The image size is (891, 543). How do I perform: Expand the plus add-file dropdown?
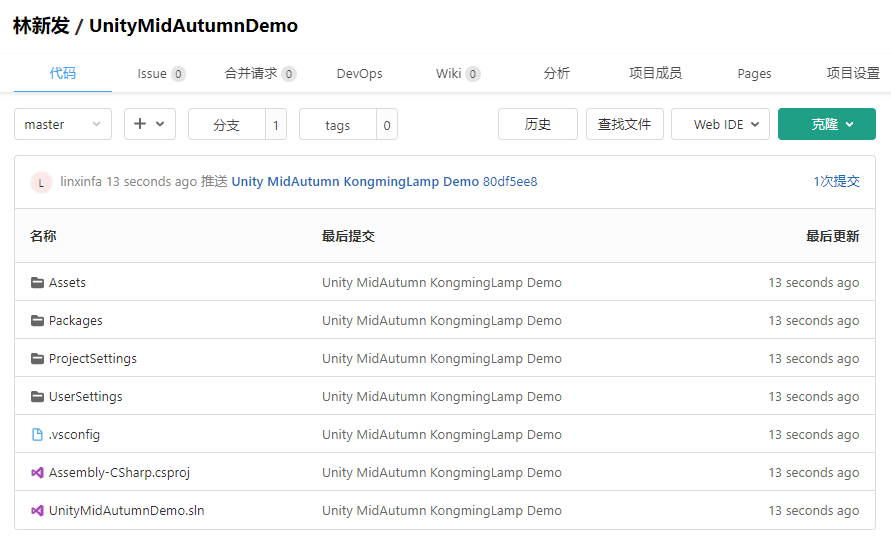click(x=150, y=124)
